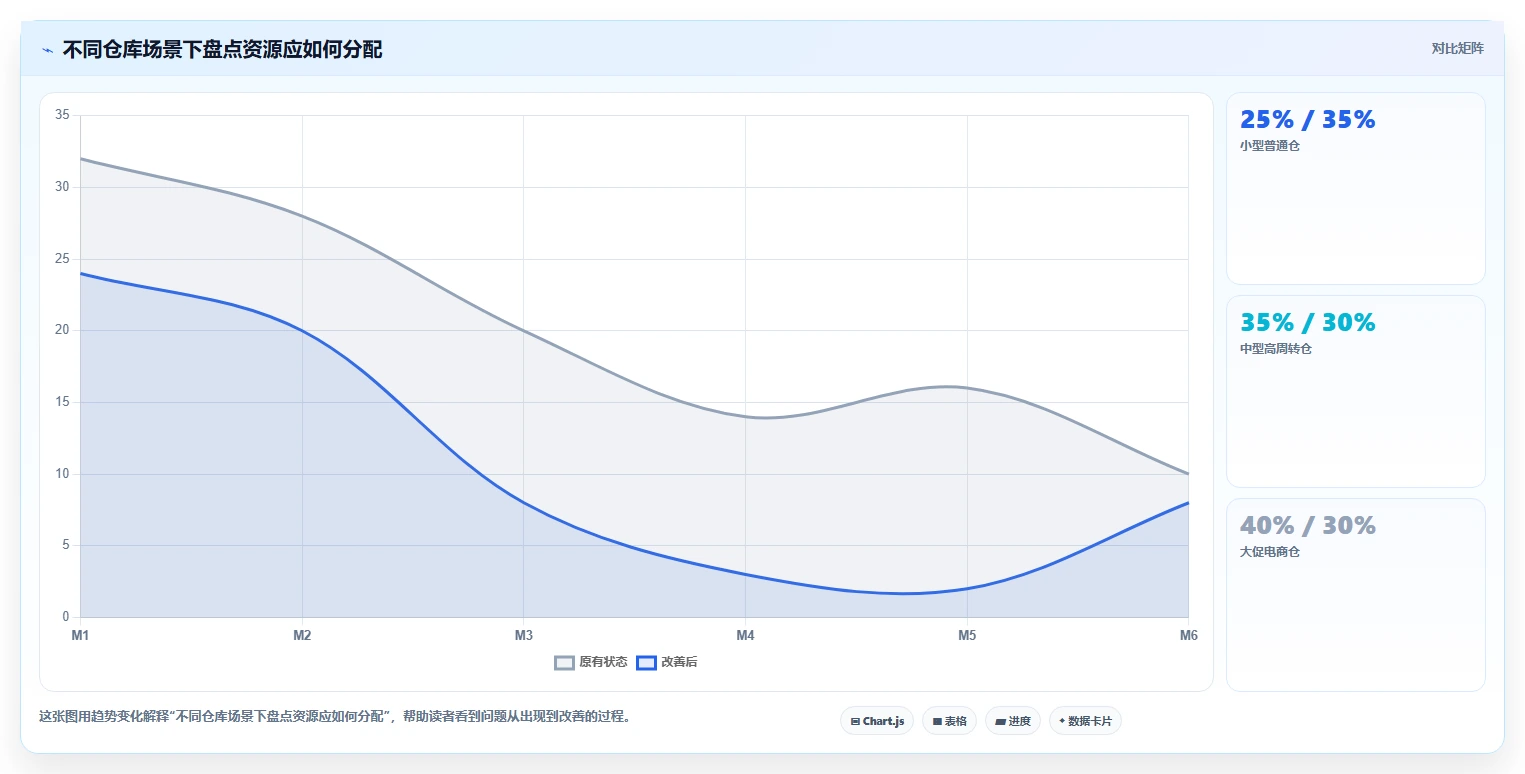
Task: Click the 原有状态 line point at M4
Action: pos(745,416)
